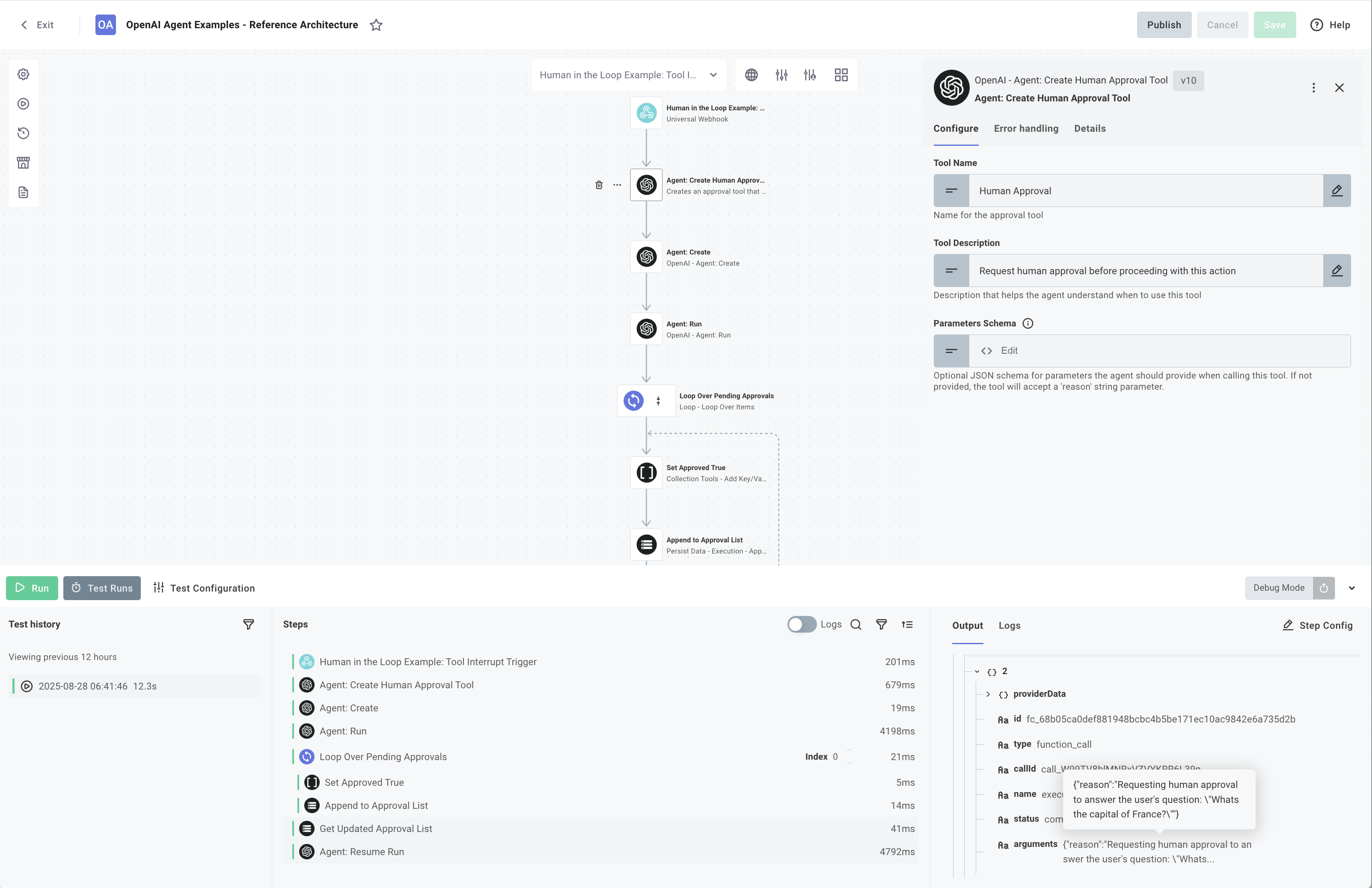This screenshot has width=1372, height=888.
Task: Open the notes document icon in the sidebar
Action: [x=23, y=192]
